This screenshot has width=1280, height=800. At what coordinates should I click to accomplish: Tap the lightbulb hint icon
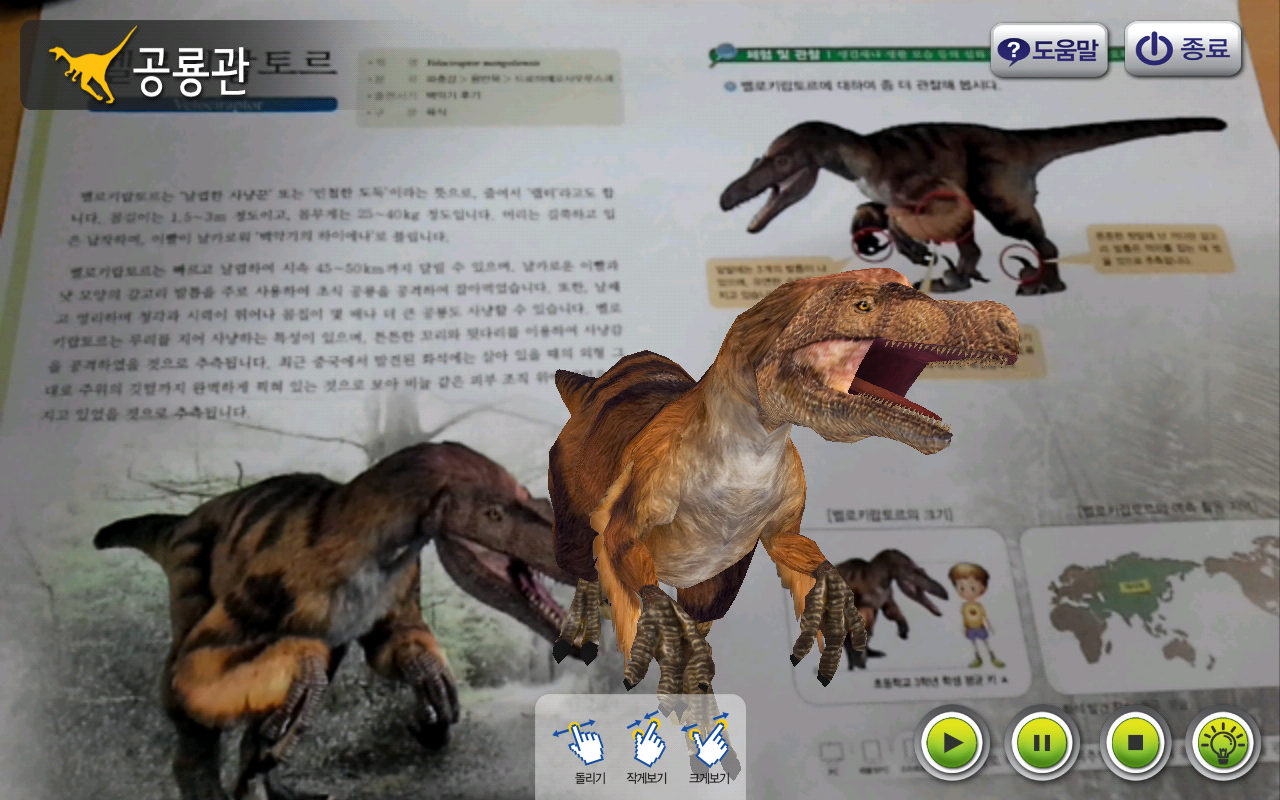1222,743
